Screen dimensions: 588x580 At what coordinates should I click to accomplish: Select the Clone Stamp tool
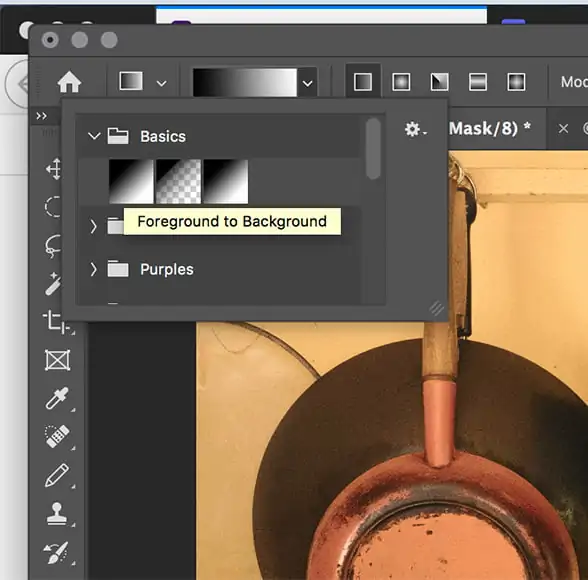pos(57,513)
